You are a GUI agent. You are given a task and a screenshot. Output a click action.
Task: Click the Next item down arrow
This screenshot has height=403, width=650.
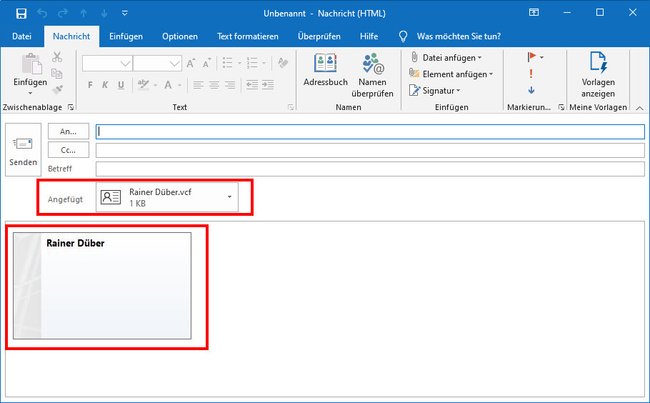coord(104,13)
